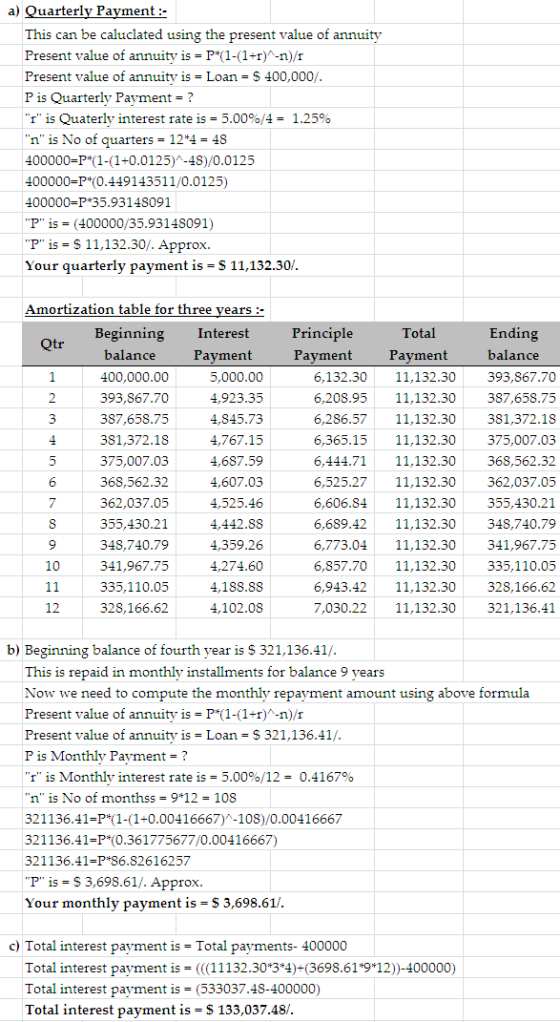Click the cell '400000=P*(0.449143511/0.0125)'
The width and height of the screenshot is (560, 1022).
click(x=126, y=181)
